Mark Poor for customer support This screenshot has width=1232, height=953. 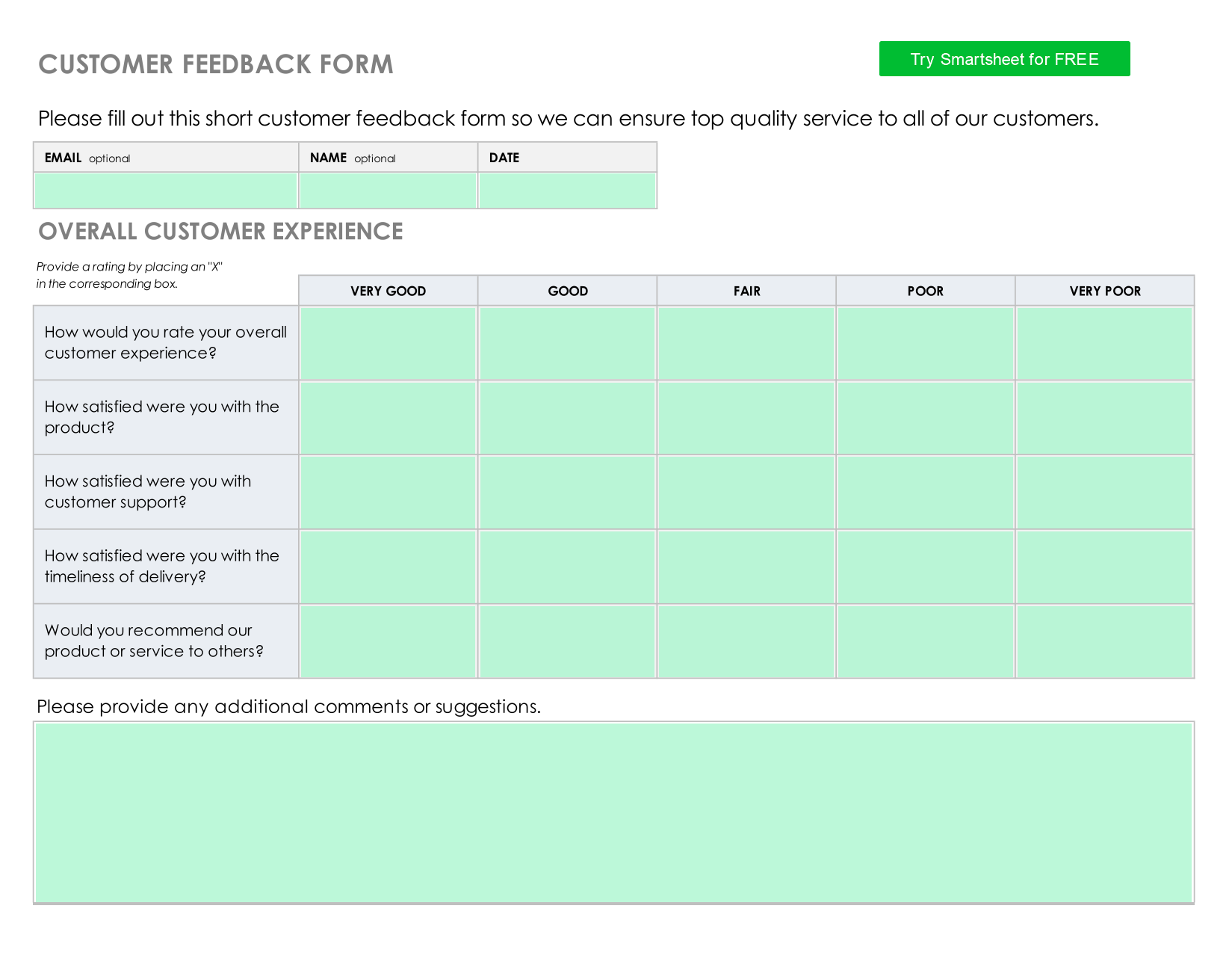(926, 493)
